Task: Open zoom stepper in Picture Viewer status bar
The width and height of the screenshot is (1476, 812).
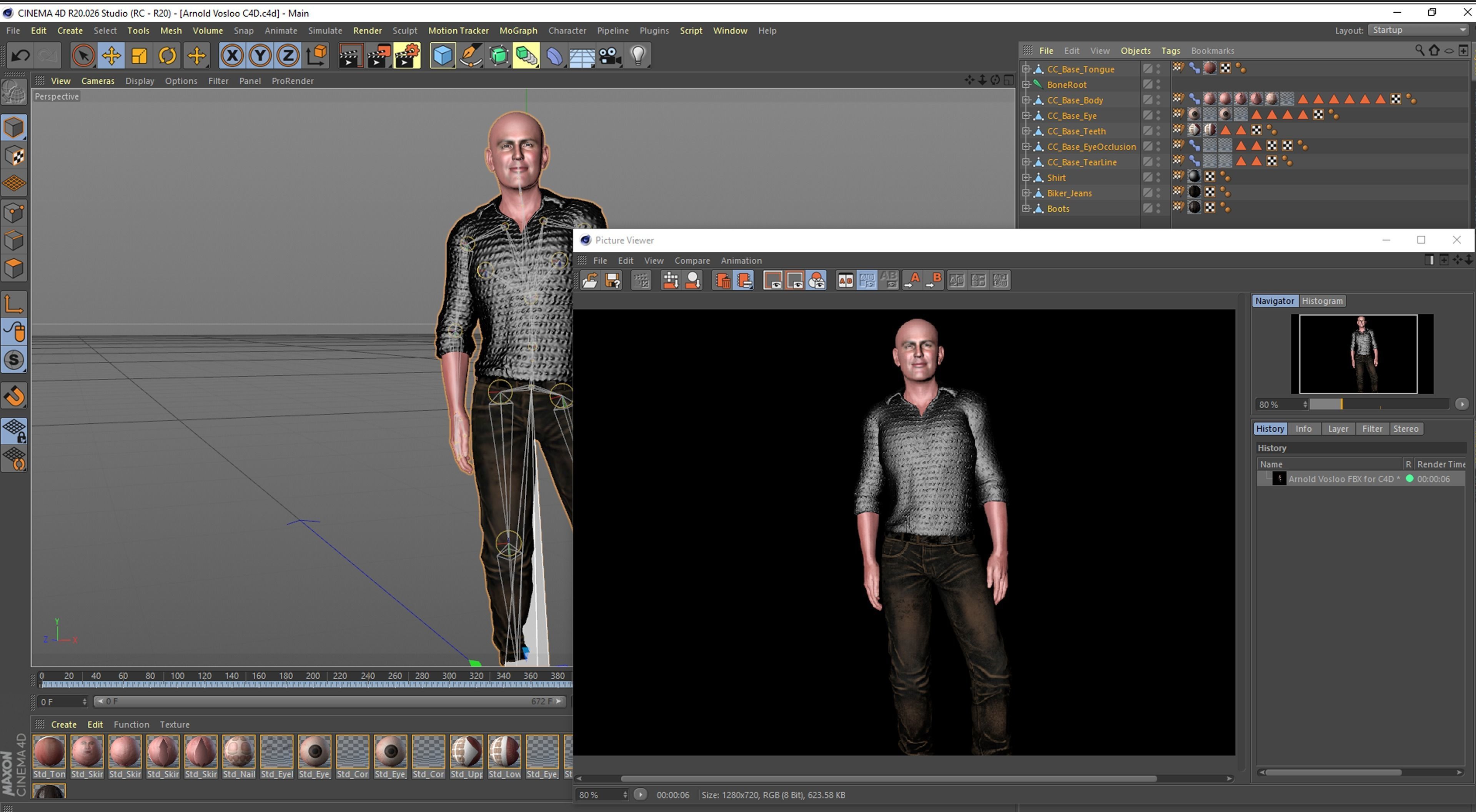Action: 624,795
